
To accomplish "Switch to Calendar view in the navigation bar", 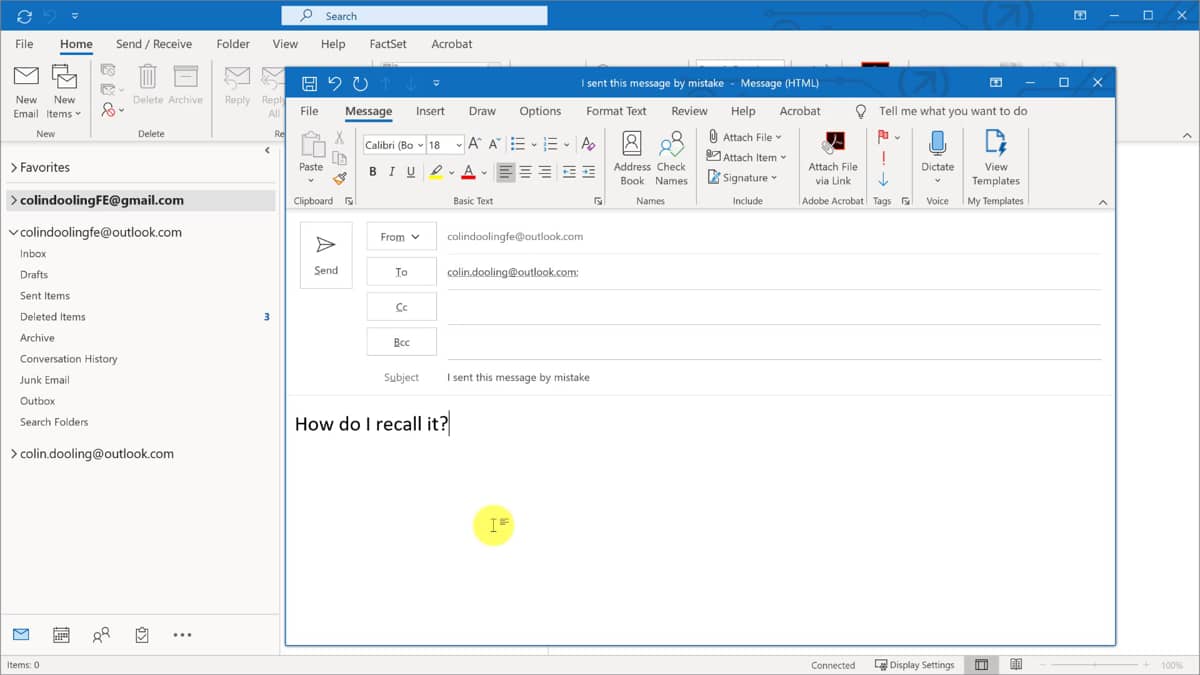I will coord(61,634).
